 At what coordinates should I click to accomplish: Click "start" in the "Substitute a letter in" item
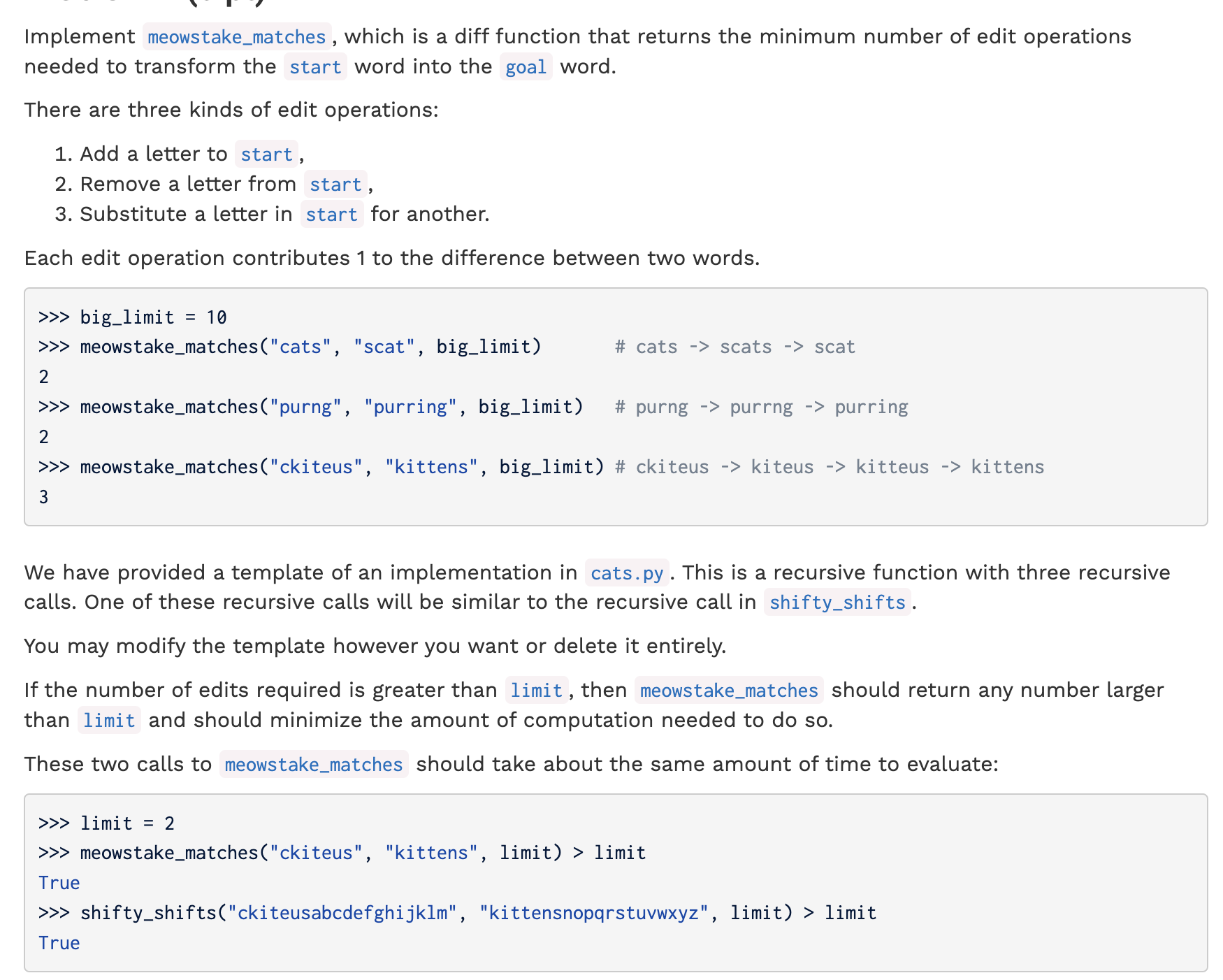pyautogui.click(x=331, y=215)
